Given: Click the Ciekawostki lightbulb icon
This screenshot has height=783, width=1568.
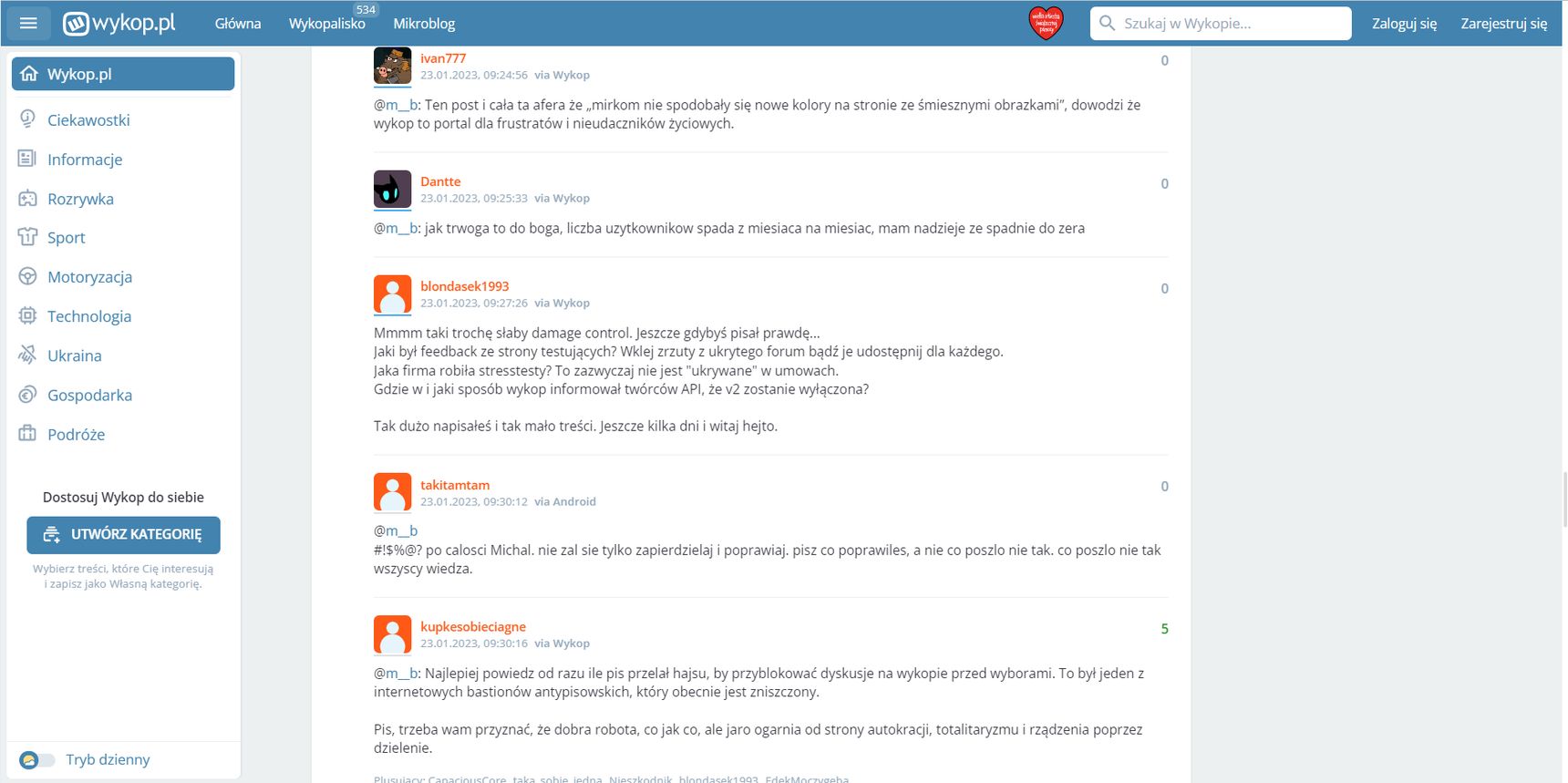Looking at the screenshot, I should click(27, 119).
